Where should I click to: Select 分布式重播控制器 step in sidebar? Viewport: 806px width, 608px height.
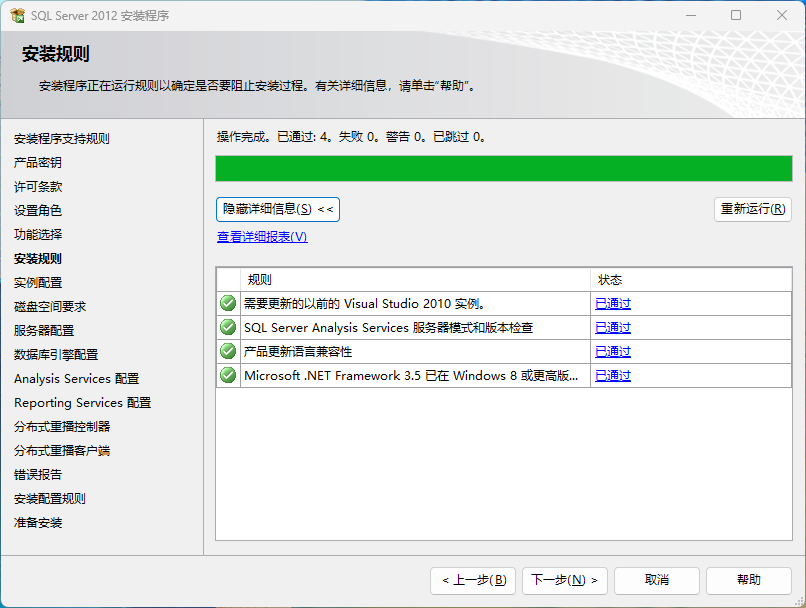[x=62, y=427]
